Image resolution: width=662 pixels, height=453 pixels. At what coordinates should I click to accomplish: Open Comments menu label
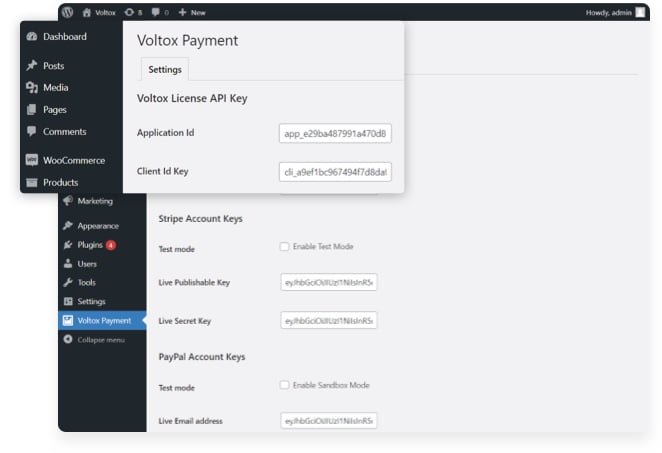(65, 131)
